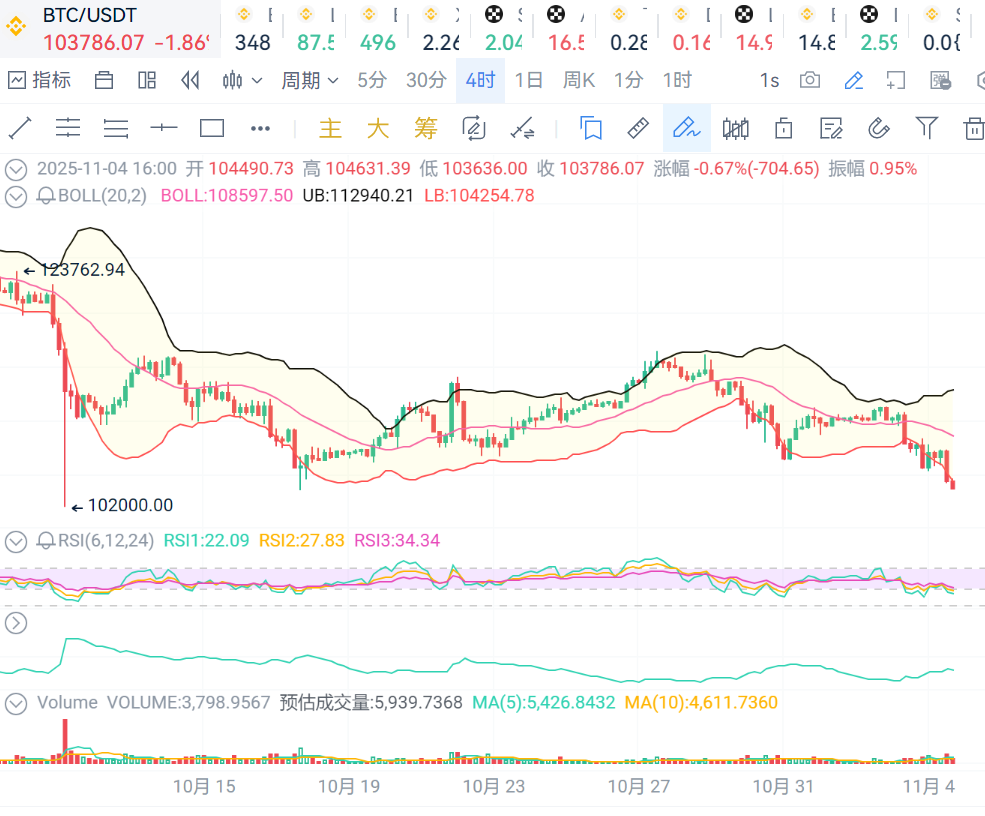985x816 pixels.
Task: Toggle the RSI indicator alert bell
Action: [46, 541]
